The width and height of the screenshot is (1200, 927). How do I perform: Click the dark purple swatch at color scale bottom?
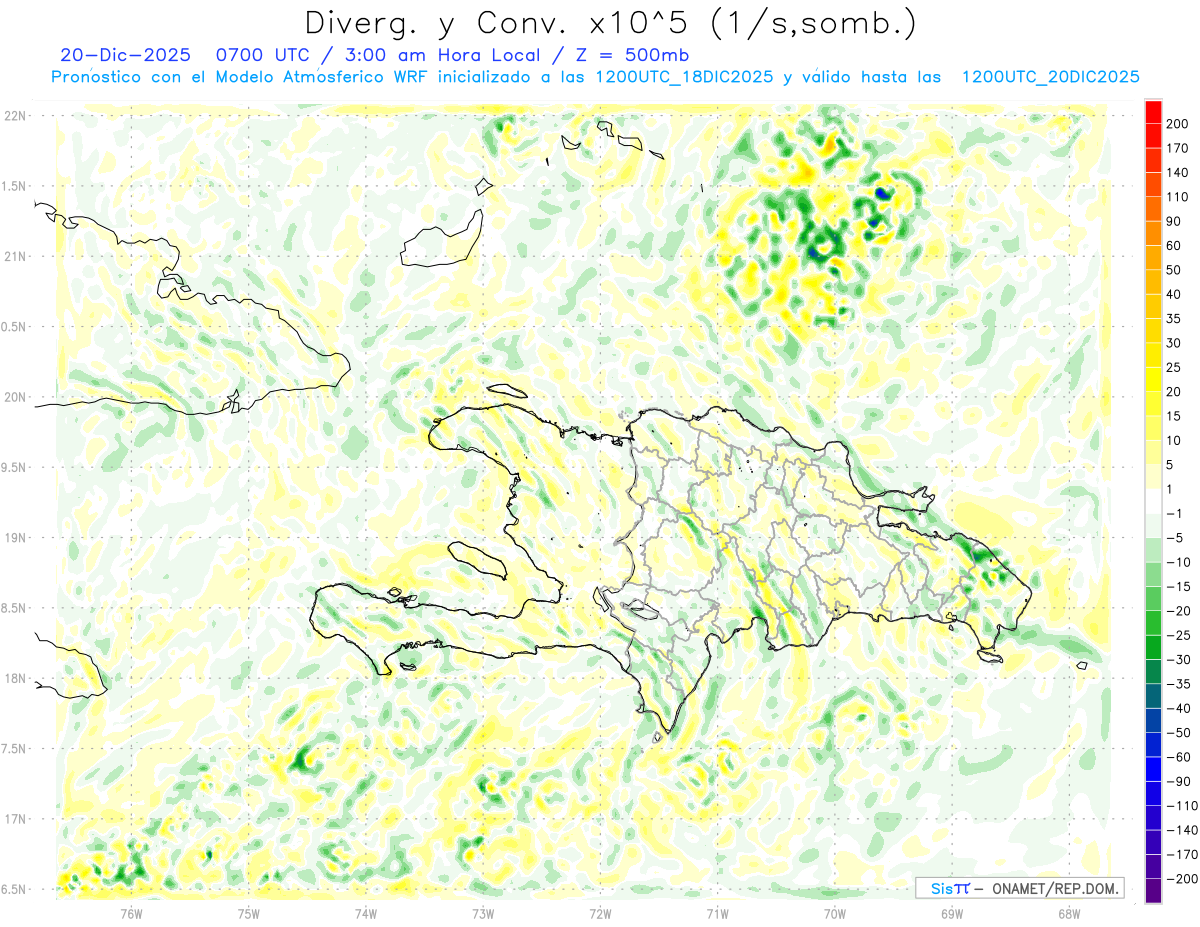pos(1153,891)
